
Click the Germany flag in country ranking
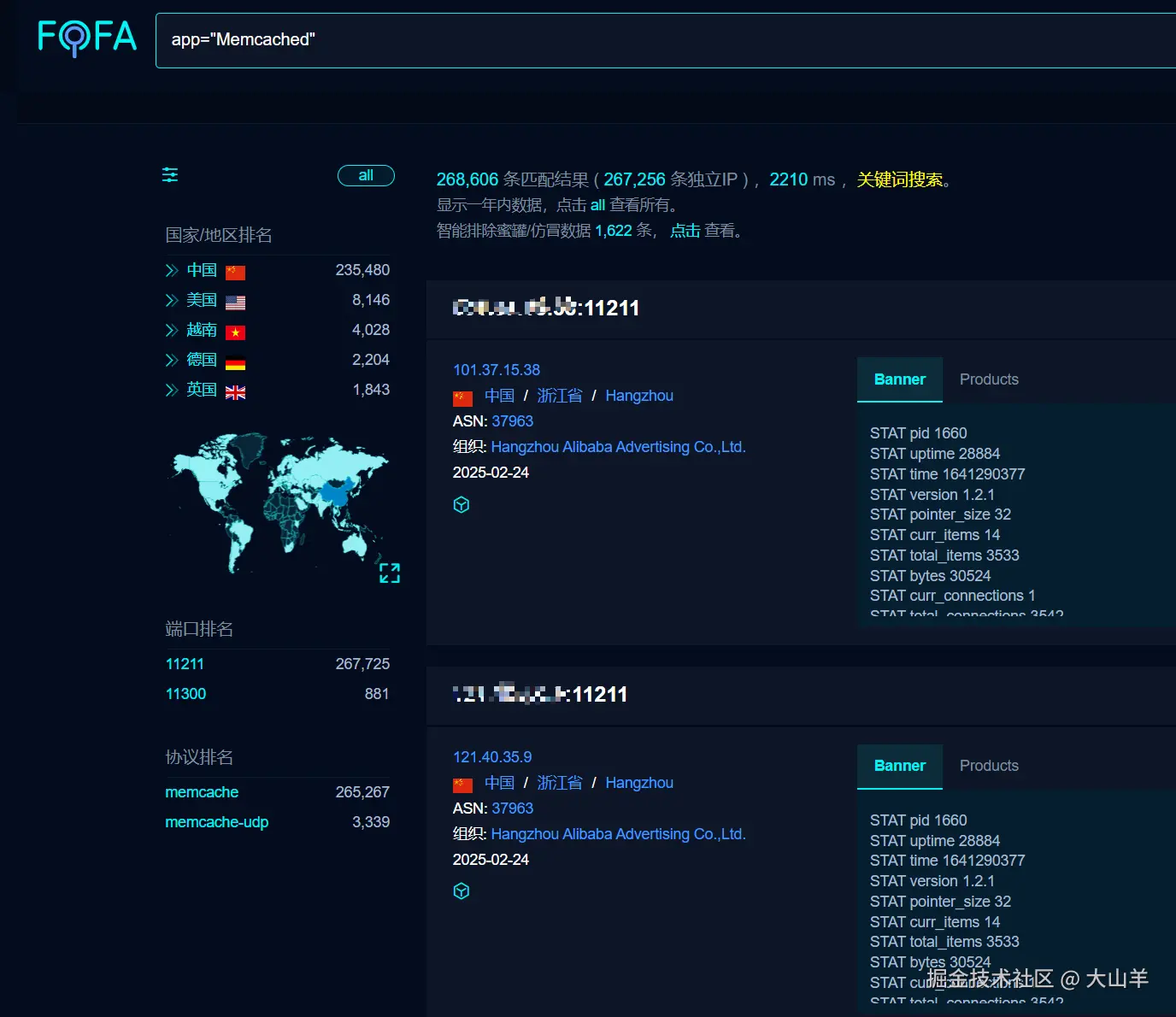(x=236, y=362)
